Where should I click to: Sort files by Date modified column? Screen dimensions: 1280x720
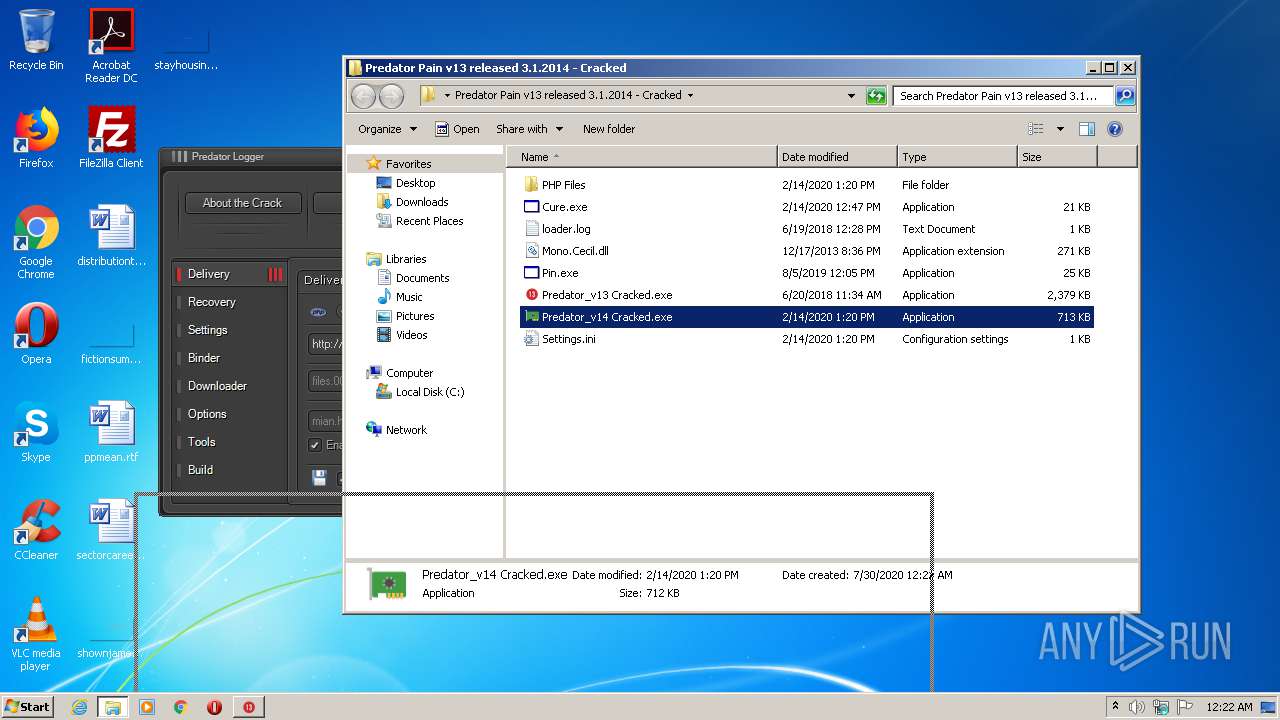(837, 157)
